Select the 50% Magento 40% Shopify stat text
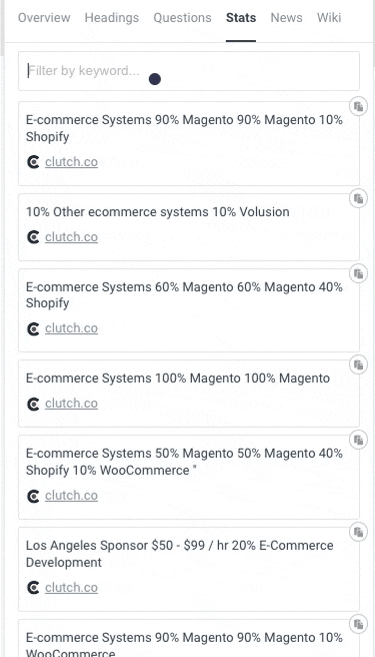 [184, 462]
